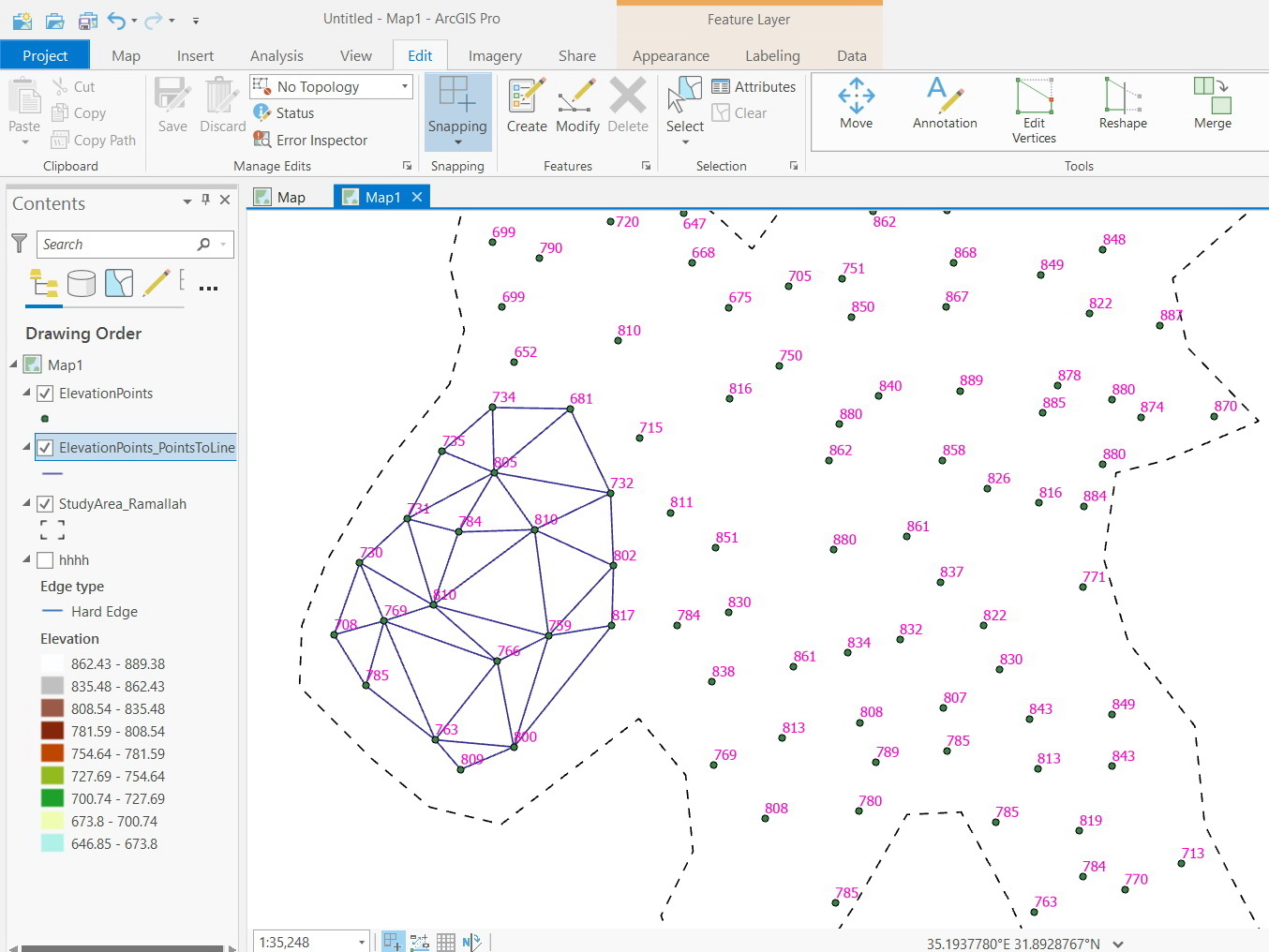Expand the Select tool dropdown arrow

click(x=685, y=142)
